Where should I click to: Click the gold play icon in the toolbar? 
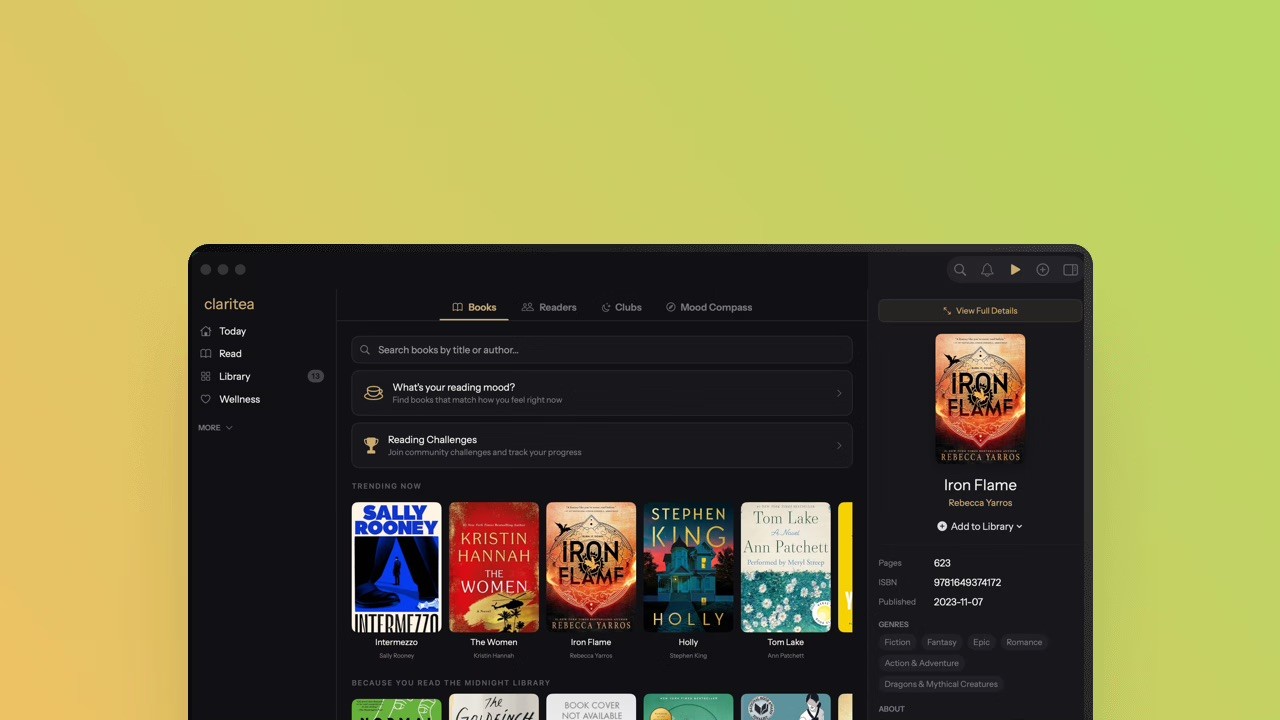1015,270
